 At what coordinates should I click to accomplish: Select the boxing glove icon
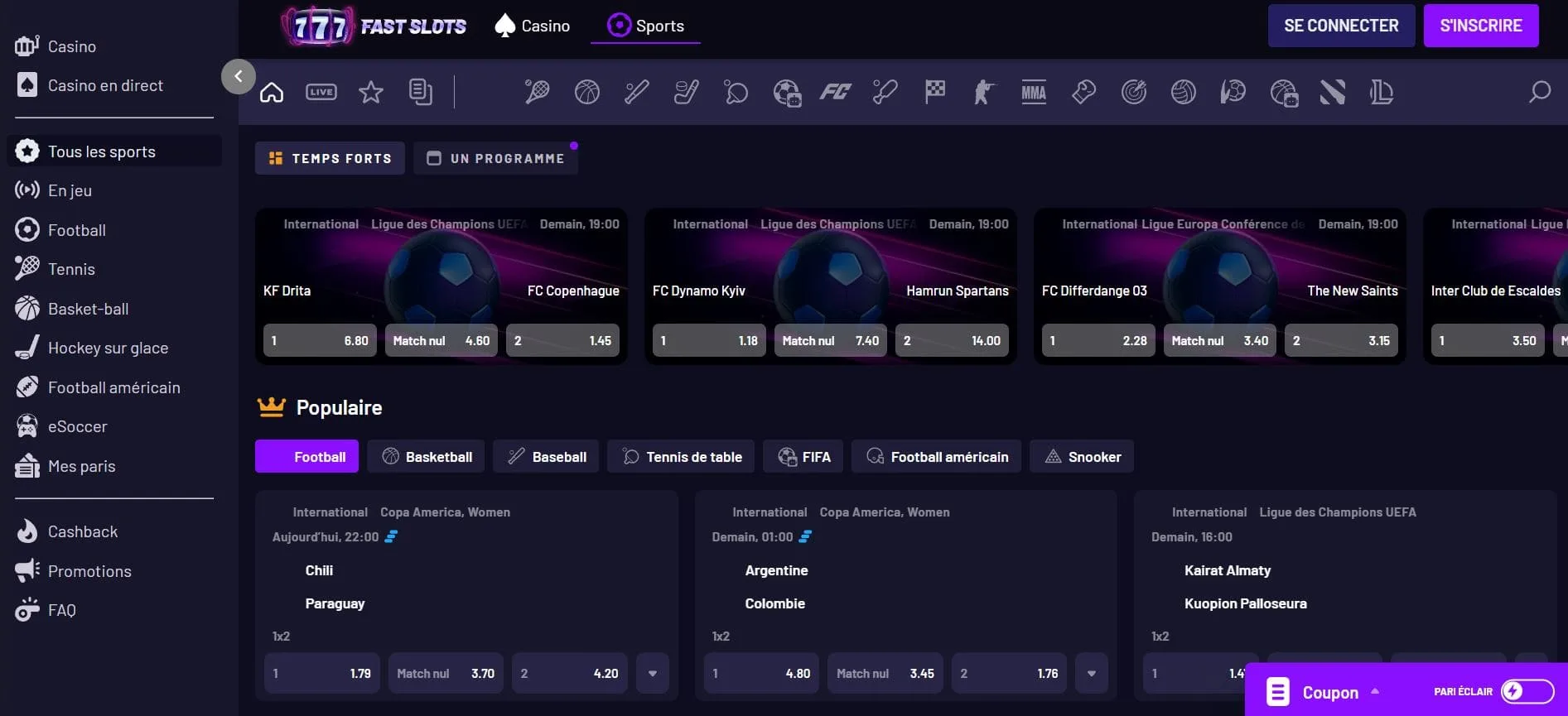(1083, 92)
